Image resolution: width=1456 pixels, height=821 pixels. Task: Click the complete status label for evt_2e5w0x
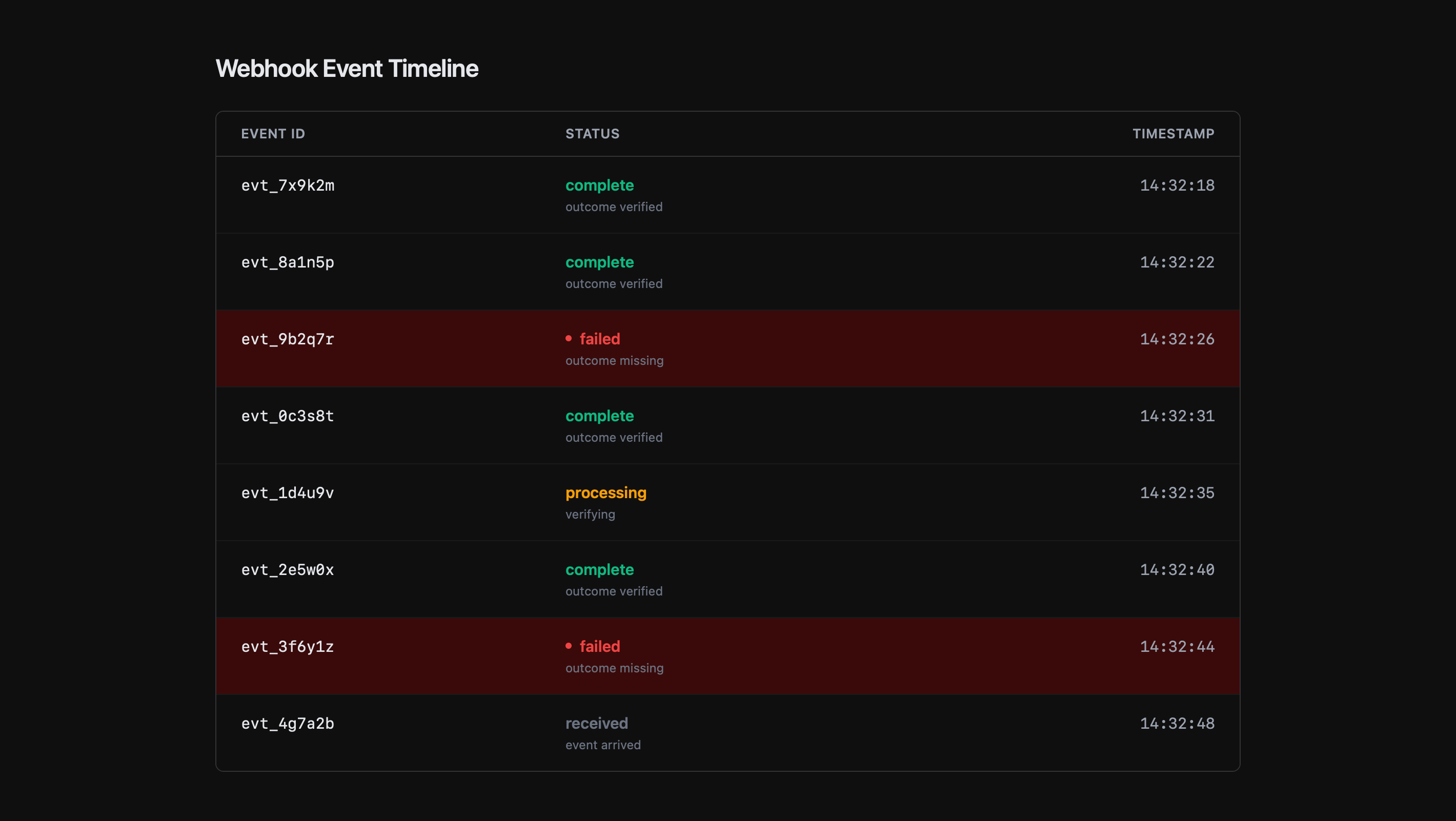599,569
